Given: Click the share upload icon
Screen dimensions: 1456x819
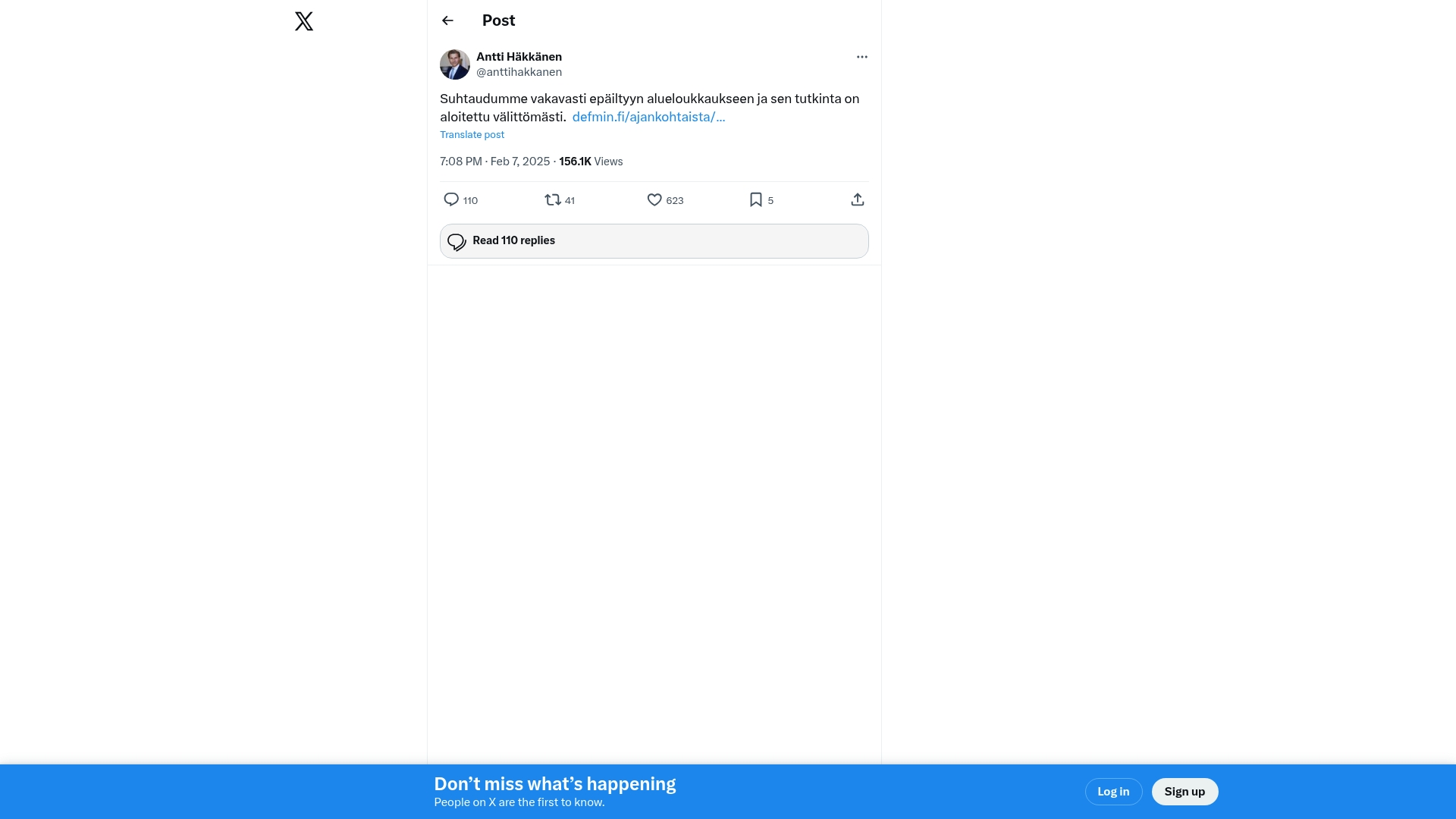Looking at the screenshot, I should tap(857, 199).
